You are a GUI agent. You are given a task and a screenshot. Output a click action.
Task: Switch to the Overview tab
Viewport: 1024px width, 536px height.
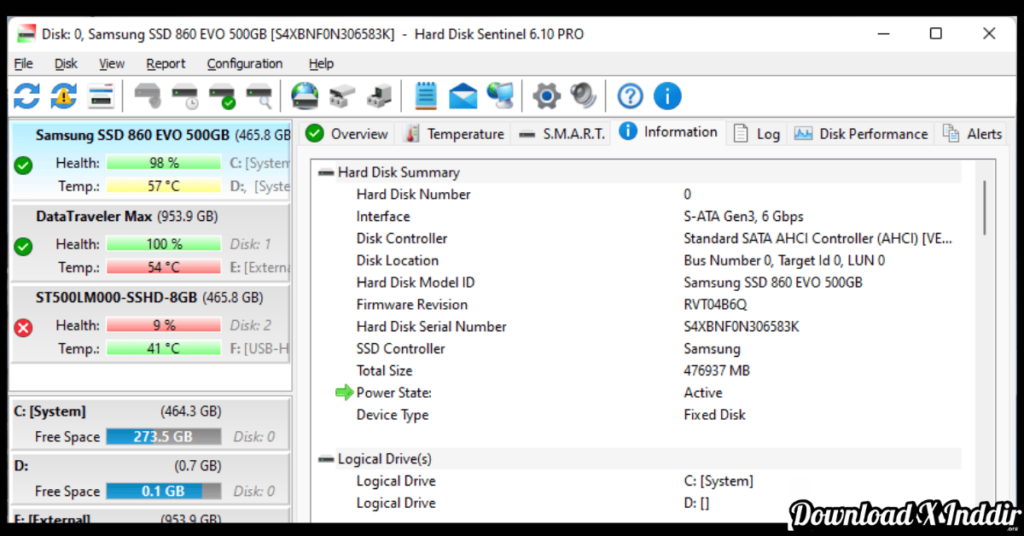[347, 134]
